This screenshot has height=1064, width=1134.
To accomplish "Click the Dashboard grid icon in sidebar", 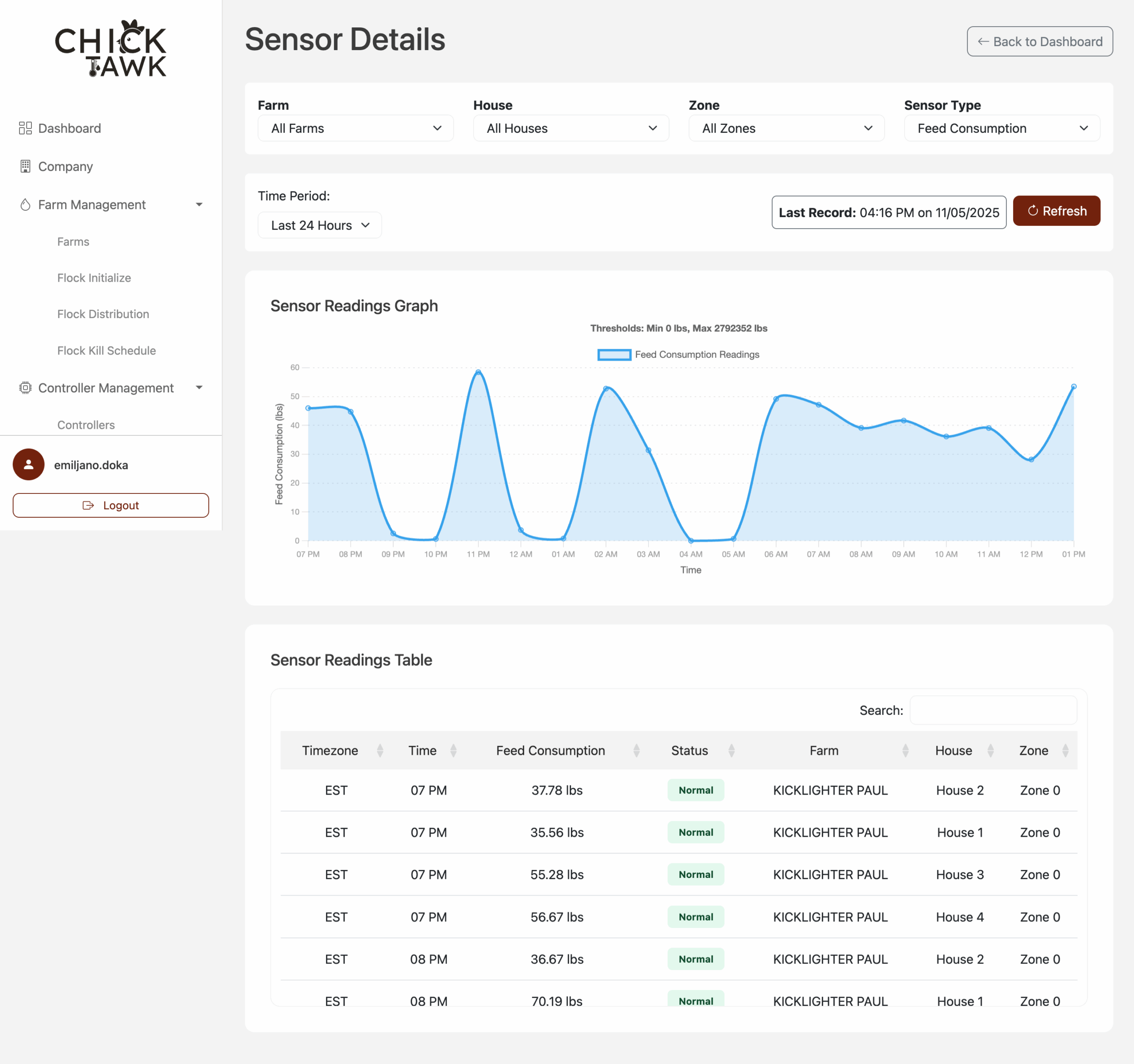I will click(25, 128).
